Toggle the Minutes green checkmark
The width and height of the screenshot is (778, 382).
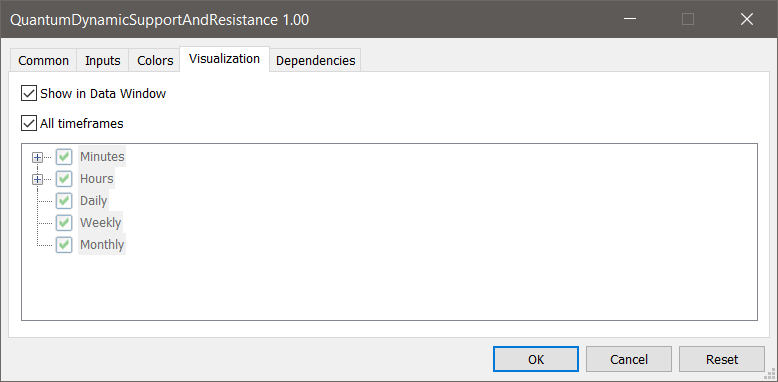click(x=64, y=157)
